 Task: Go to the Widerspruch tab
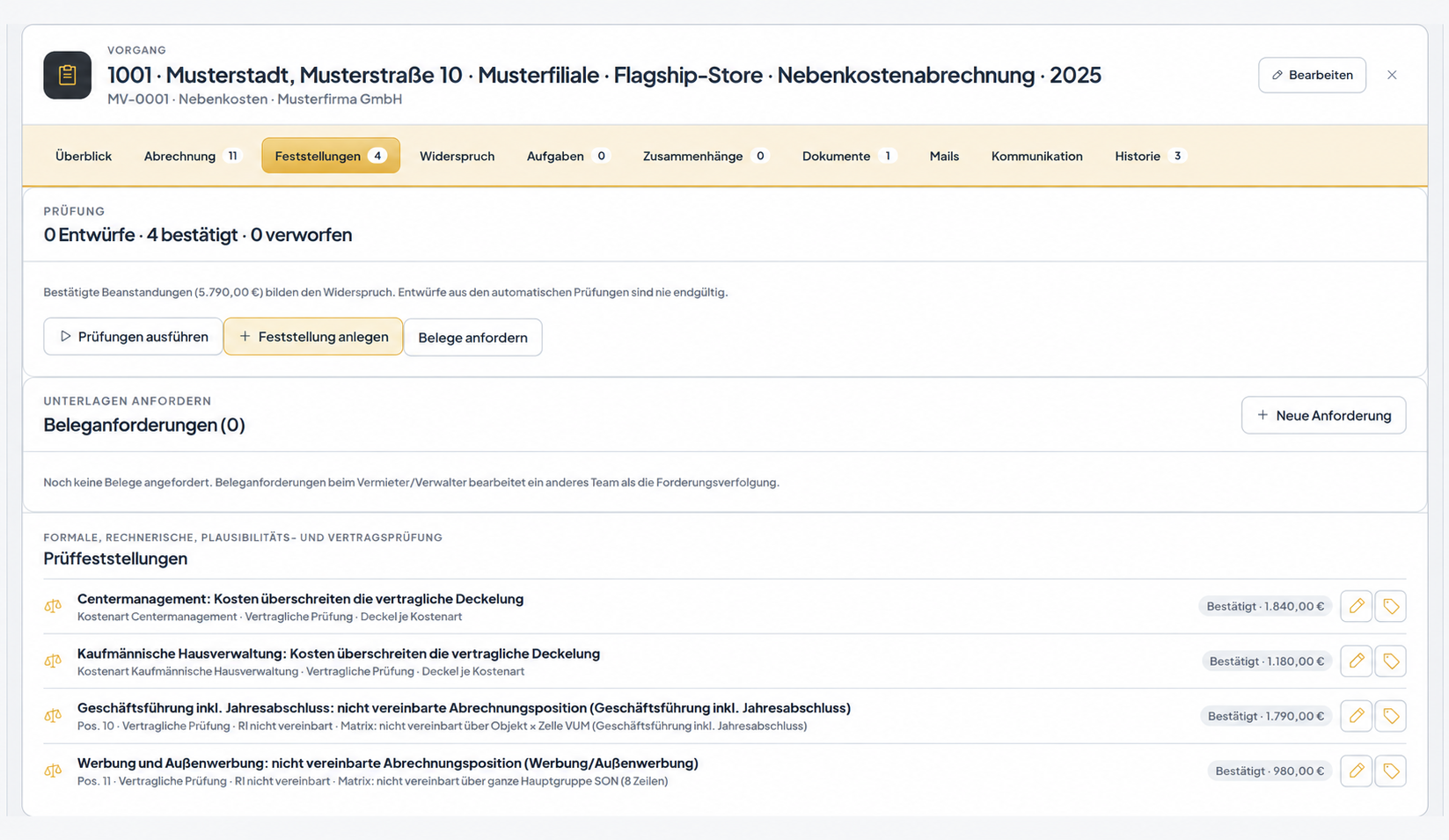coord(457,156)
